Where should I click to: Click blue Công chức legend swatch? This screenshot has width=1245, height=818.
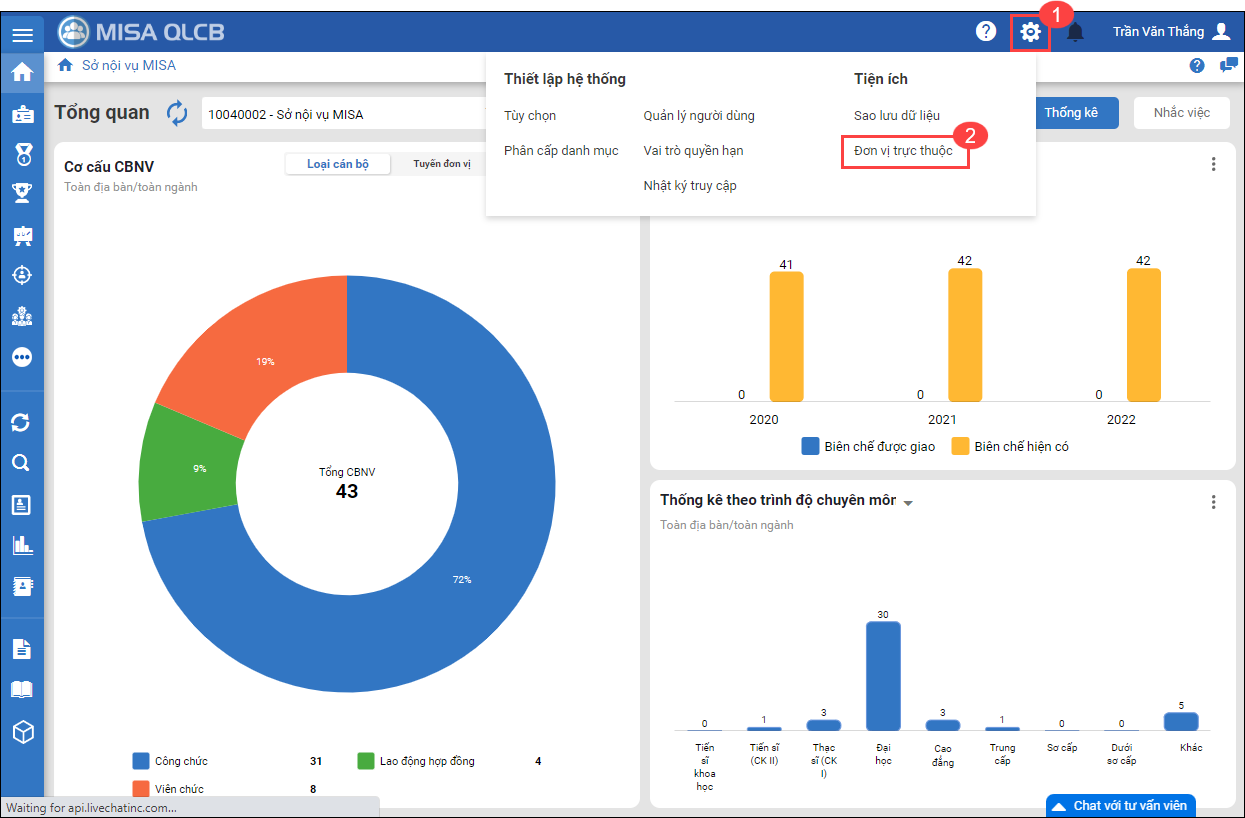click(141, 761)
